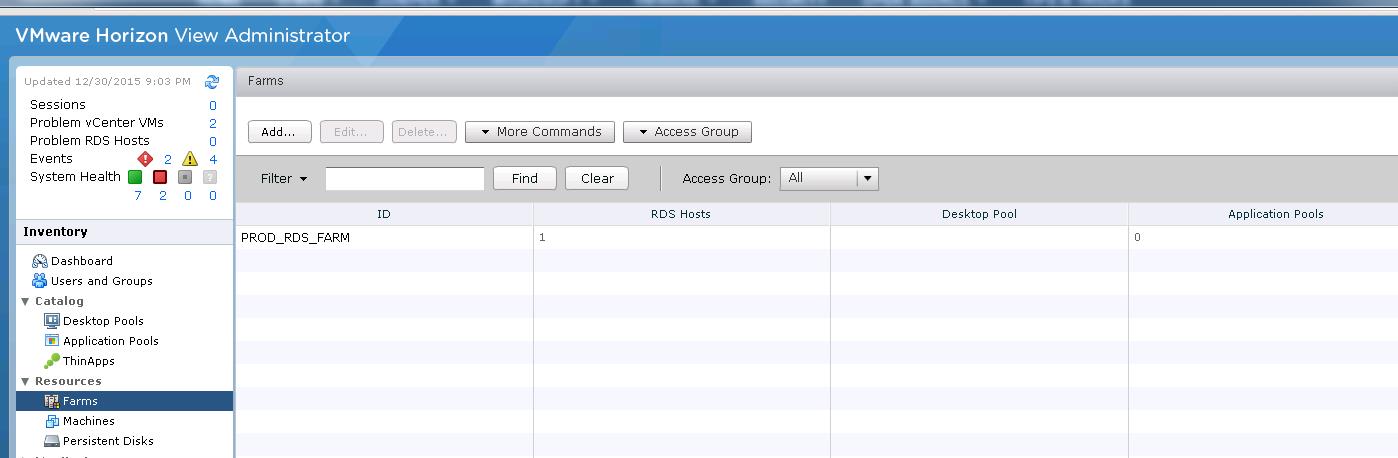Click the green System Health status square
Screen dimensions: 1398x458
(x=134, y=177)
